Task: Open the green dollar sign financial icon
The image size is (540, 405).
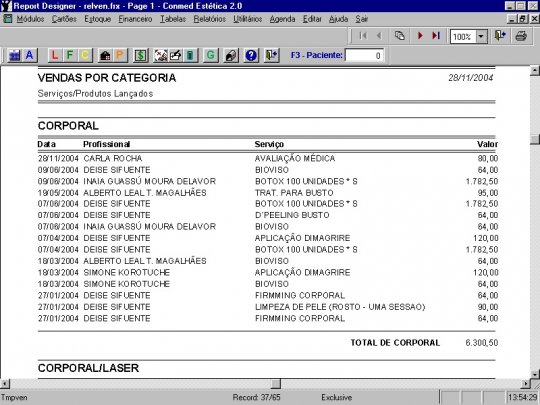Action: (x=141, y=55)
